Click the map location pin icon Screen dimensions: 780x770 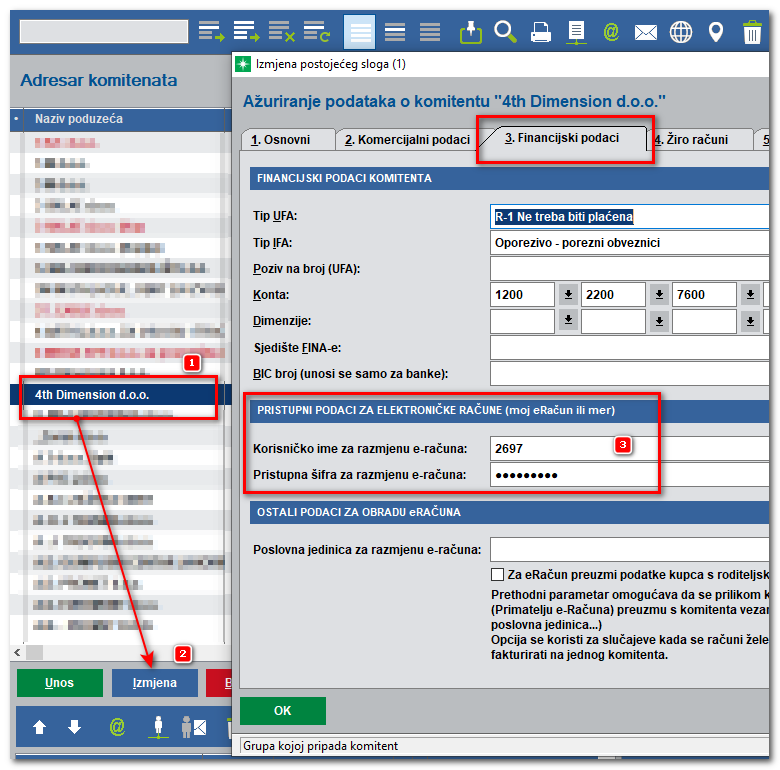[716, 32]
